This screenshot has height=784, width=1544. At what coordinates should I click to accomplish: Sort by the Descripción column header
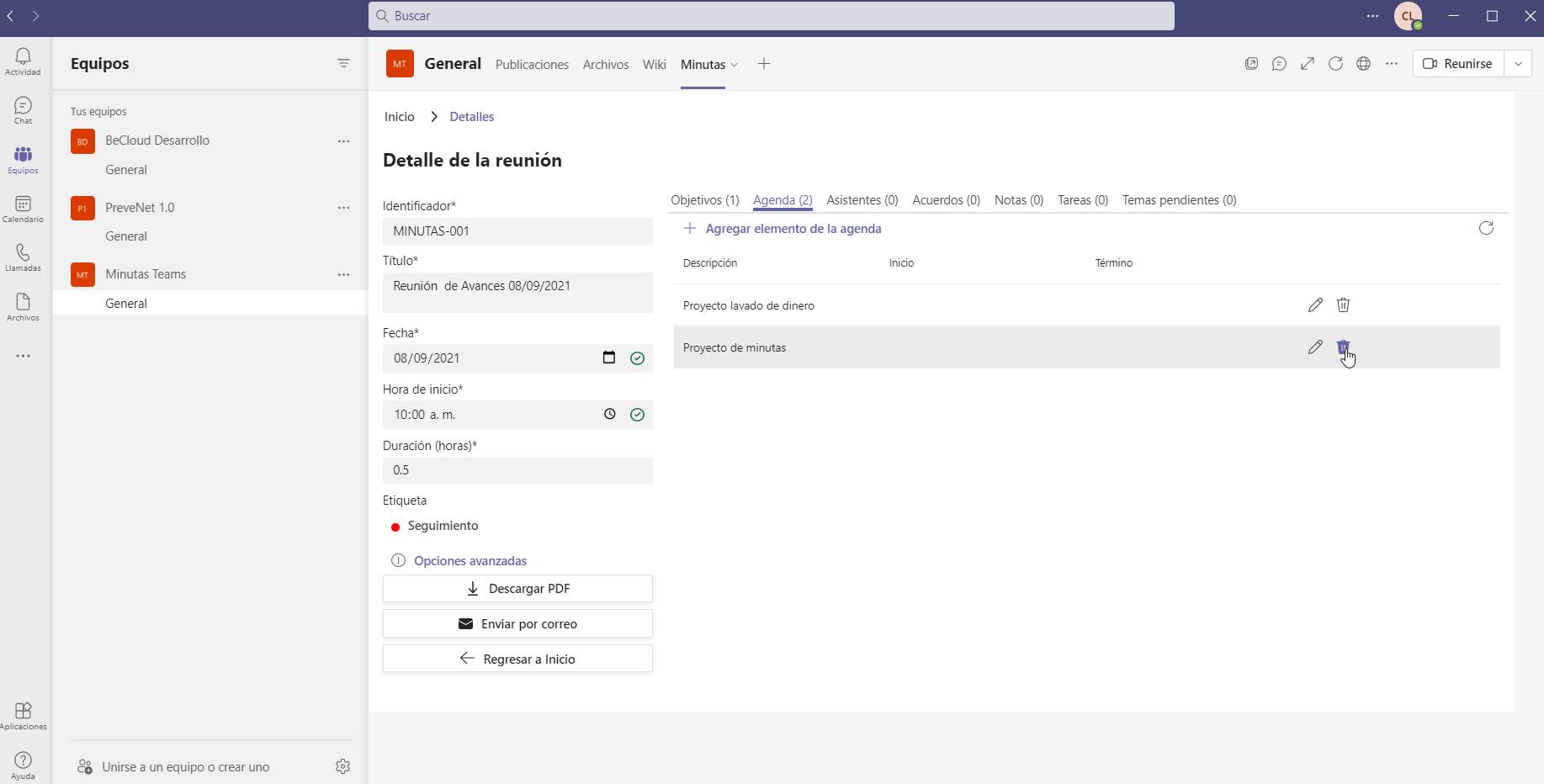click(x=710, y=263)
